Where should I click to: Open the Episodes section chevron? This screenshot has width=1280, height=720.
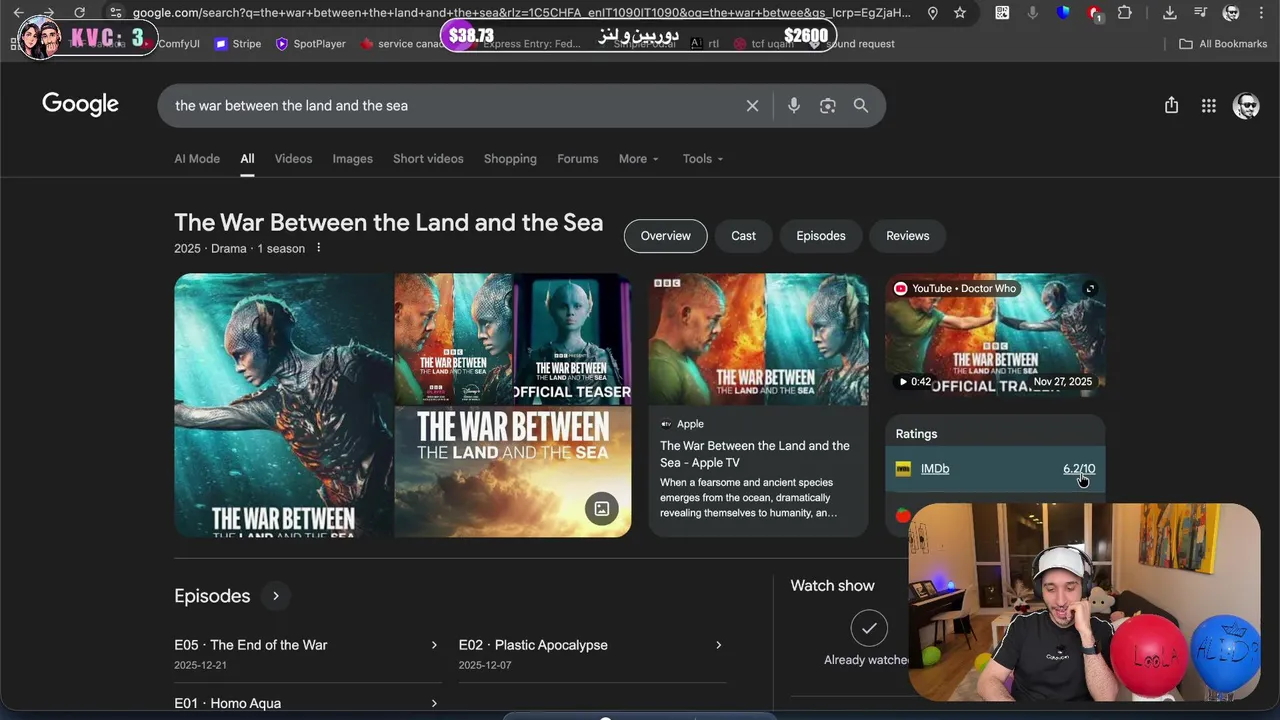pos(276,596)
